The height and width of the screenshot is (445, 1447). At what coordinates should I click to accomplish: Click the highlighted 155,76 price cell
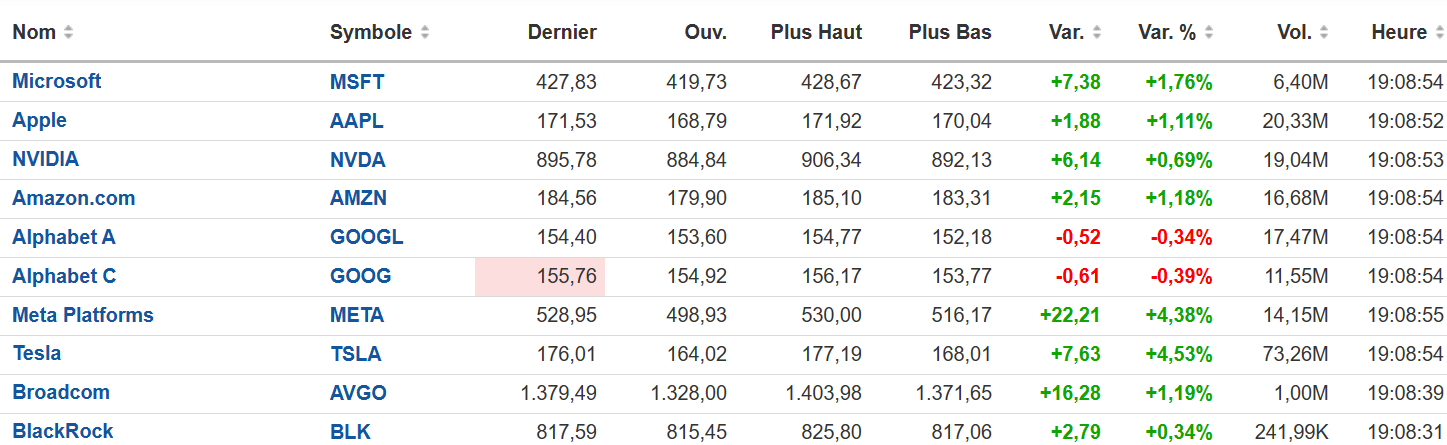[x=540, y=276]
